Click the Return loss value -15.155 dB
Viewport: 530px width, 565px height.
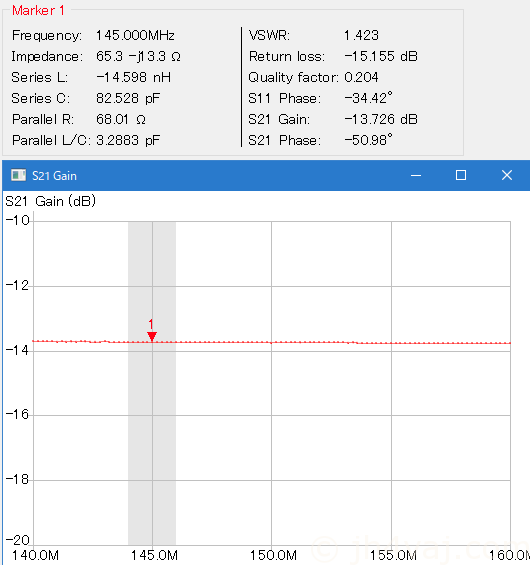pyautogui.click(x=381, y=56)
